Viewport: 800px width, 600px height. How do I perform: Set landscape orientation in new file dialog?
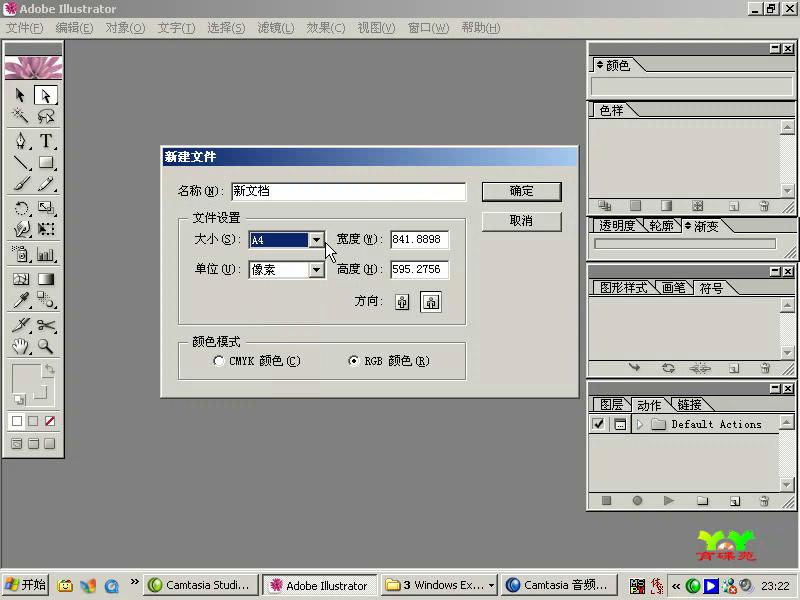[x=431, y=302]
